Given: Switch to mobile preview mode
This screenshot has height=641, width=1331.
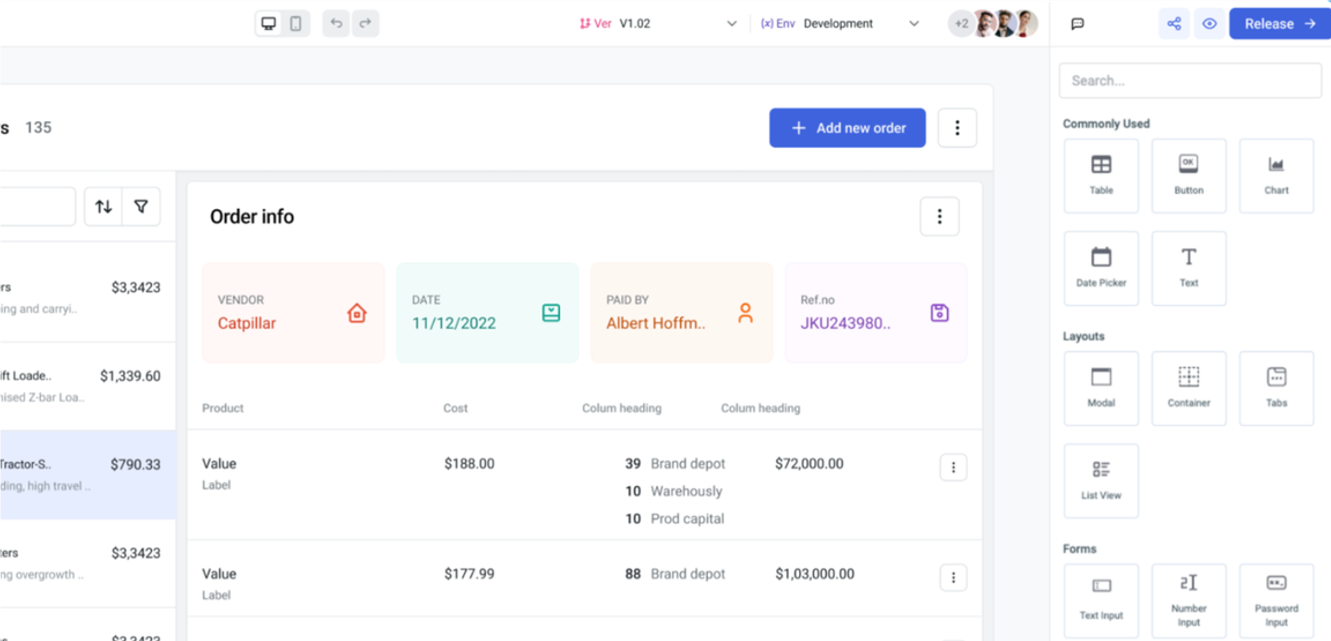Looking at the screenshot, I should (296, 24).
